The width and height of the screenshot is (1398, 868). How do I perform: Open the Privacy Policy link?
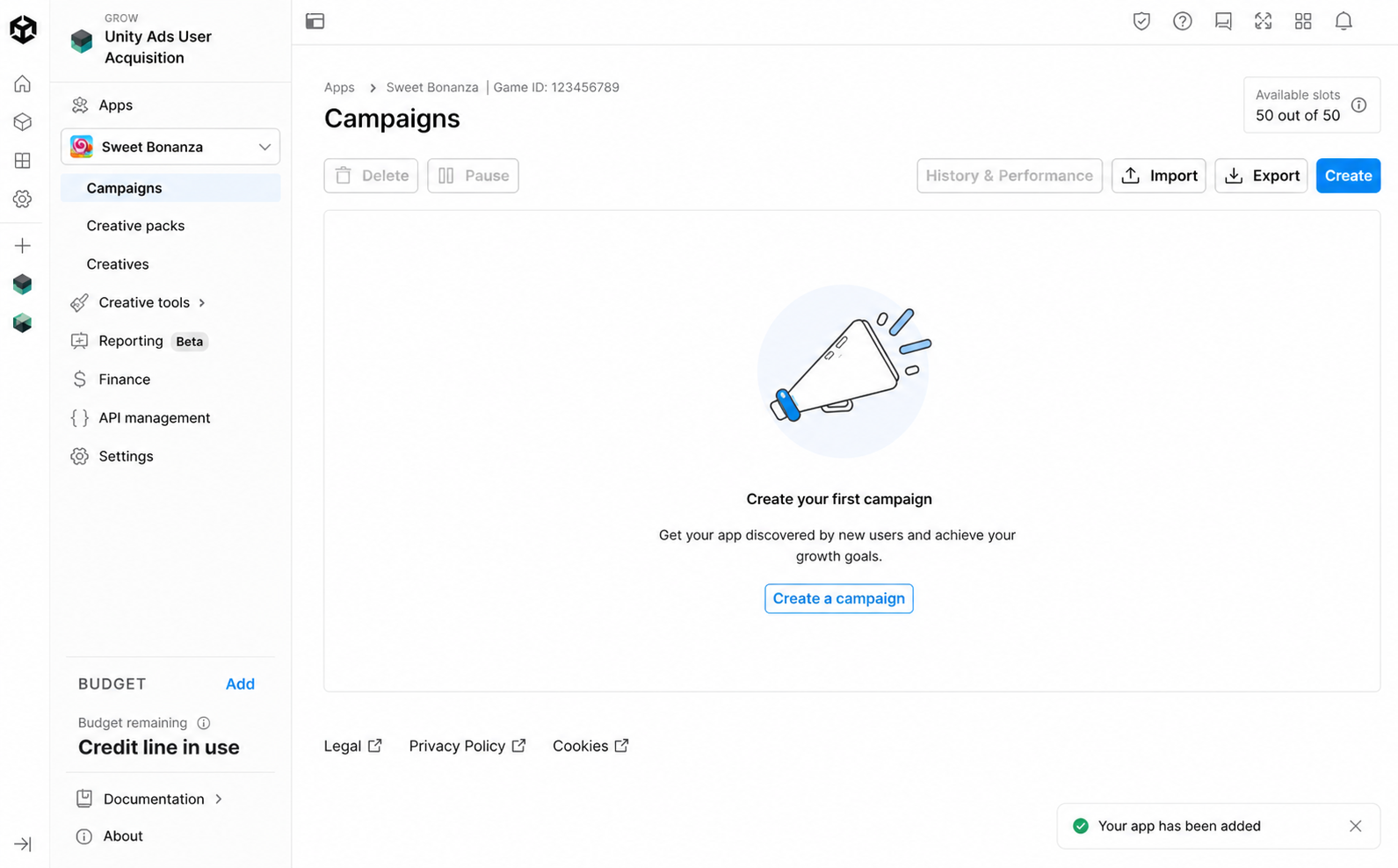pos(467,746)
